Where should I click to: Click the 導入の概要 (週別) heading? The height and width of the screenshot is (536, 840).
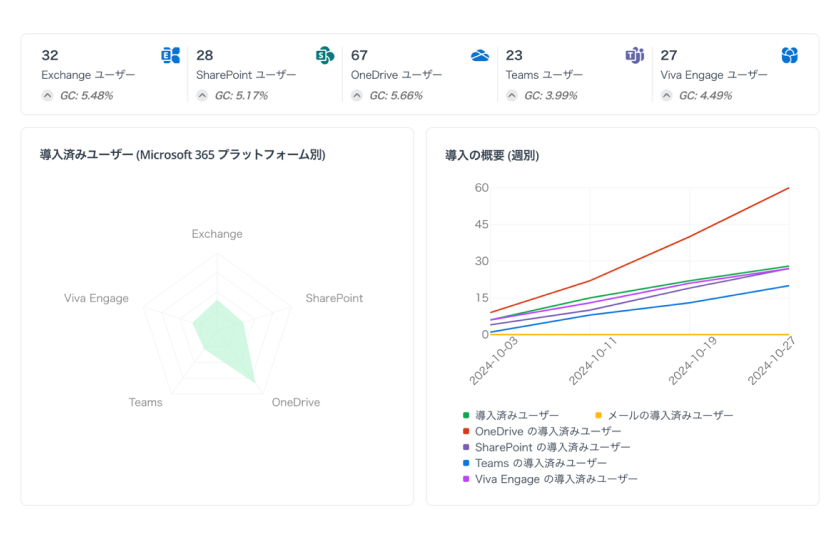(492, 155)
